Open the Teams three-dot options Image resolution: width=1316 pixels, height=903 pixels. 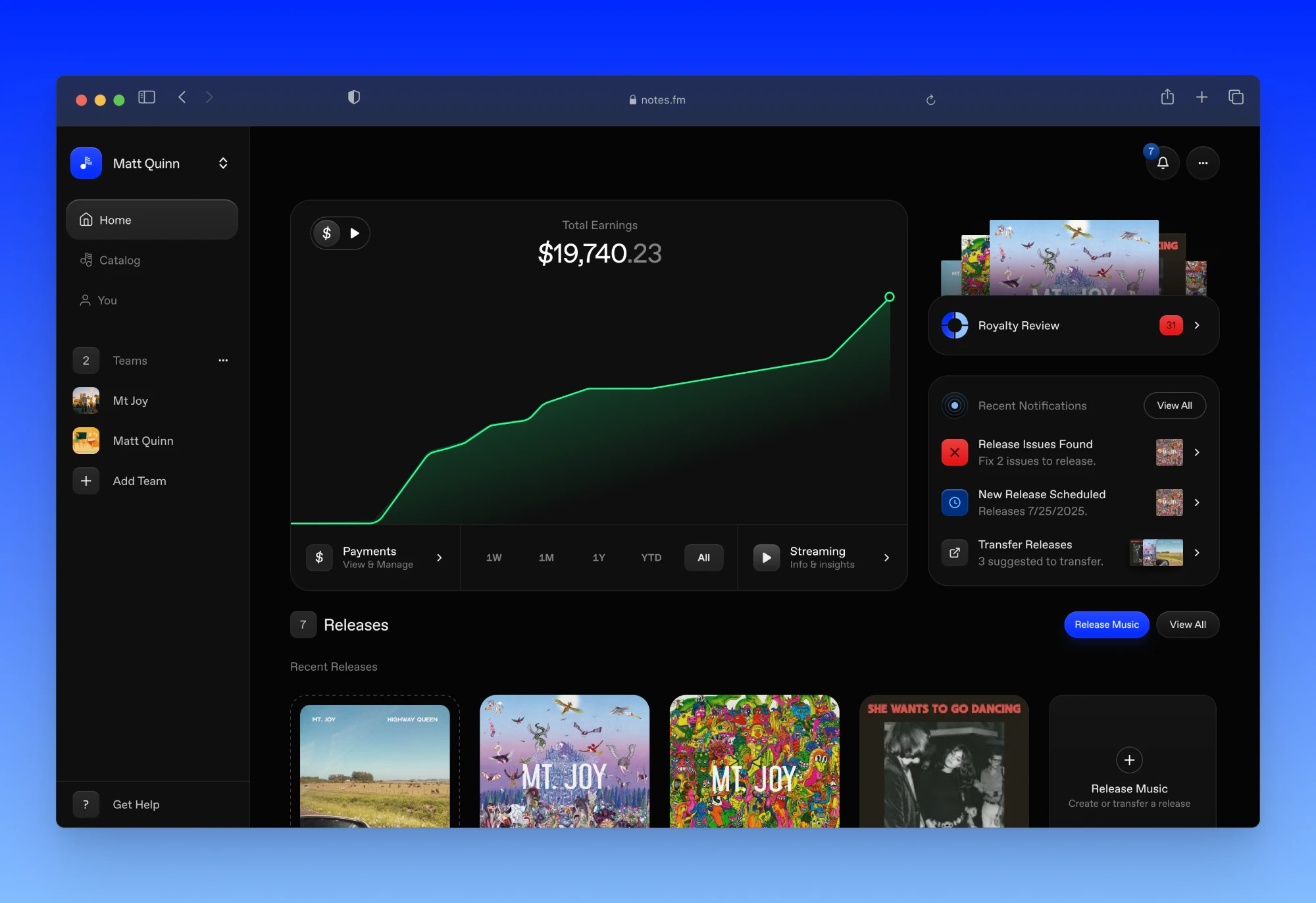pos(223,360)
